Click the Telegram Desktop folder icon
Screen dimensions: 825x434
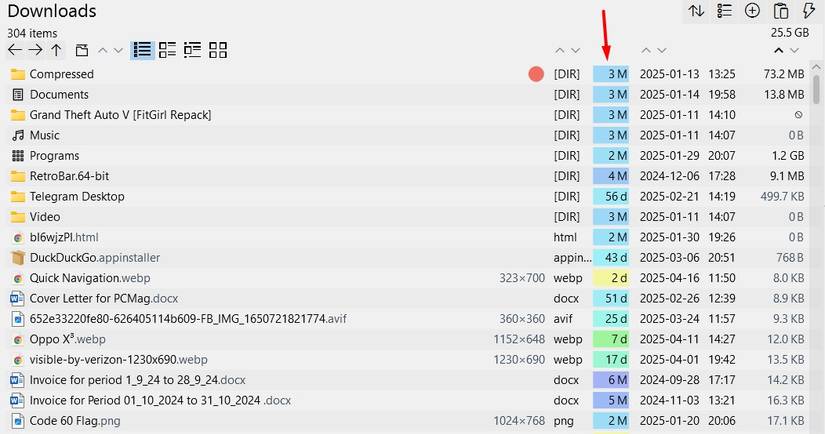click(x=18, y=197)
